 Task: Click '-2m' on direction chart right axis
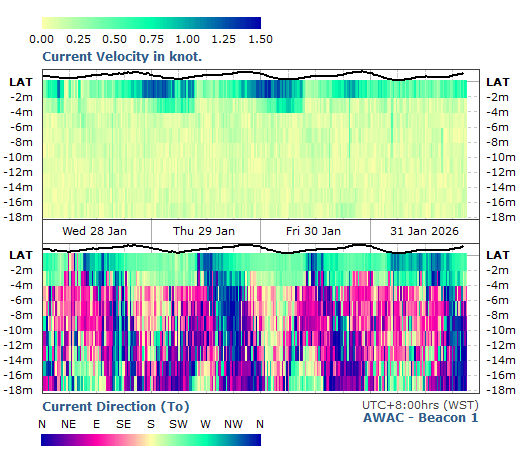(x=497, y=270)
